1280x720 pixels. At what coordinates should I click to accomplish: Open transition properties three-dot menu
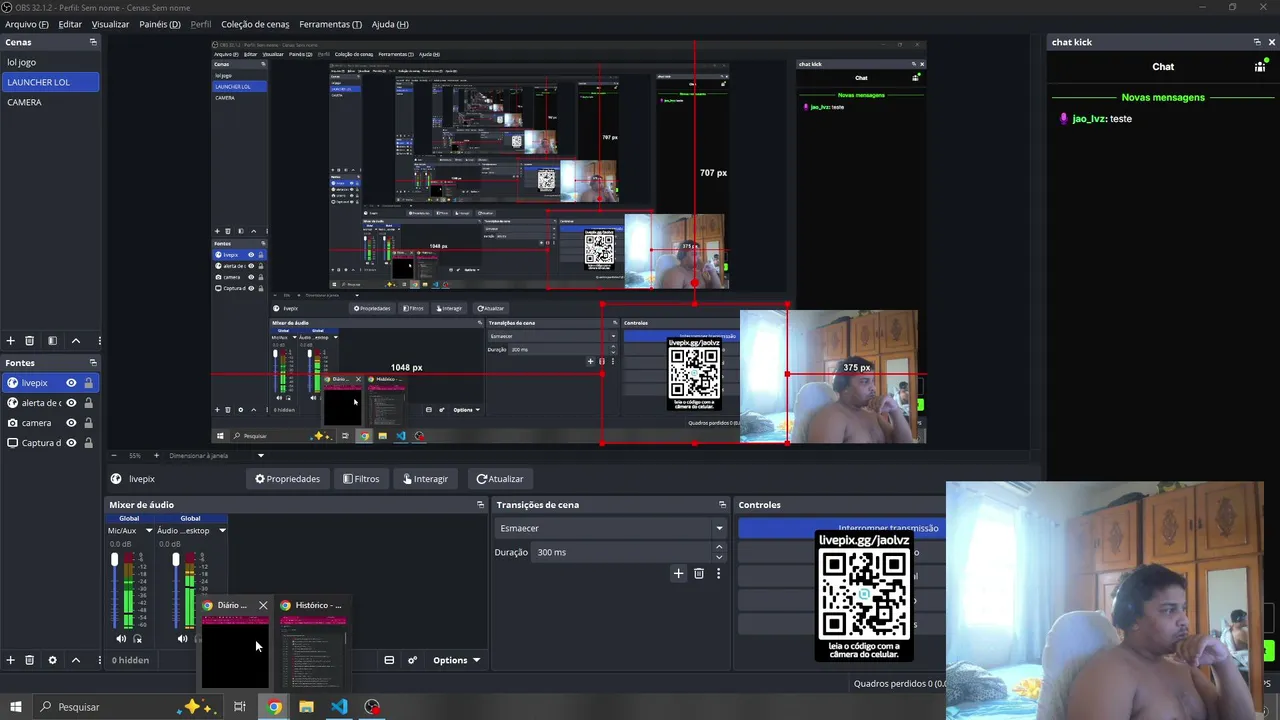pos(718,573)
